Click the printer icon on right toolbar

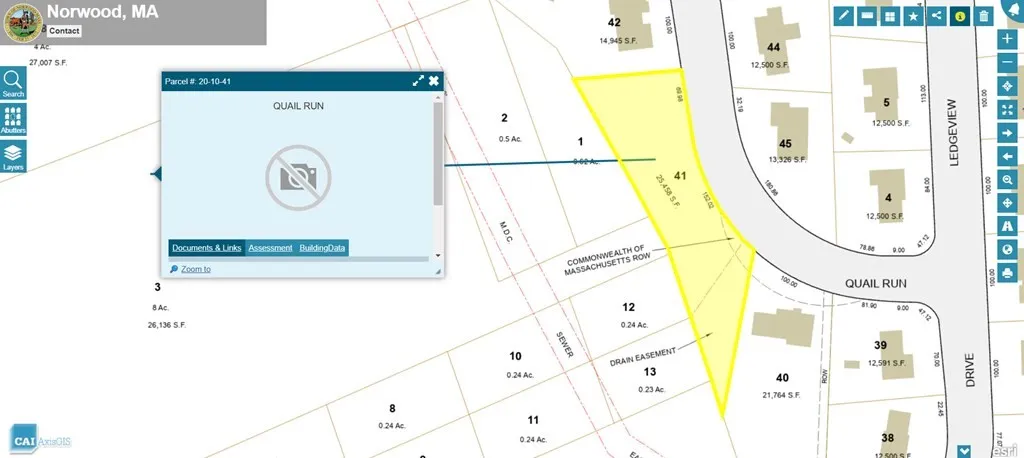coord(1008,273)
